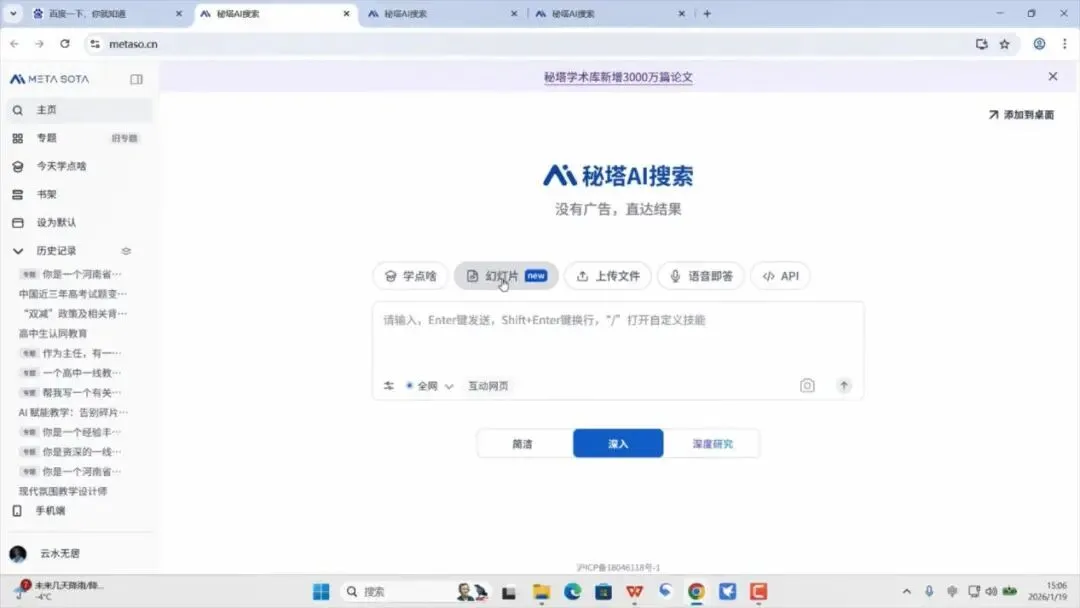The image size is (1080, 608).
Task: Click the install app icon in address bar
Action: pos(982,44)
